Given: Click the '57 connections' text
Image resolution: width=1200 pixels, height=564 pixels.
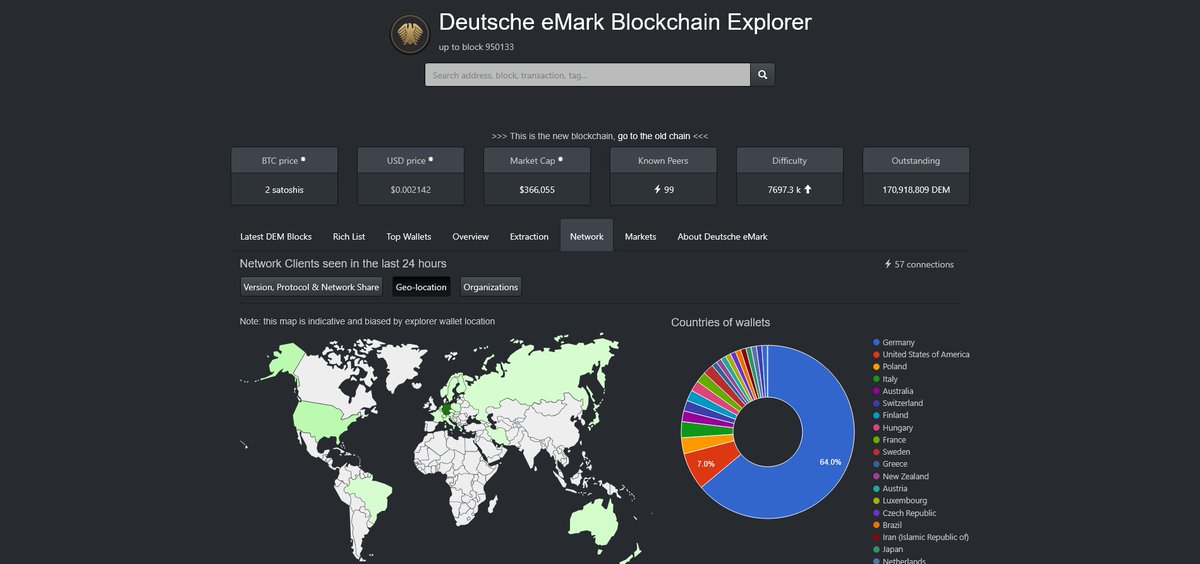Looking at the screenshot, I should [924, 264].
